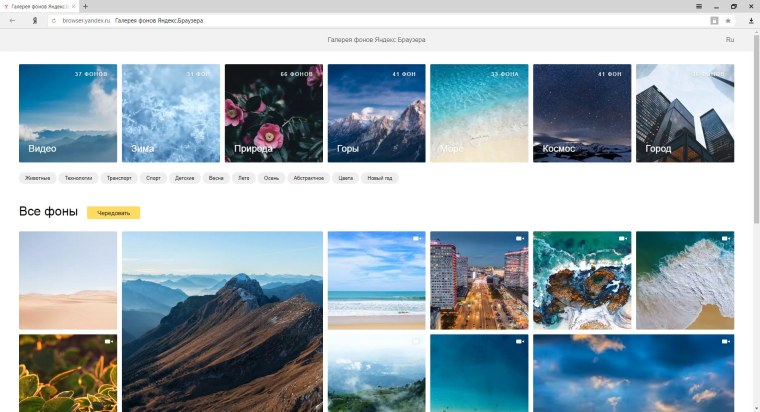Switch to the Галерея фонов browser tab
This screenshot has height=412, width=760.
[40, 6]
